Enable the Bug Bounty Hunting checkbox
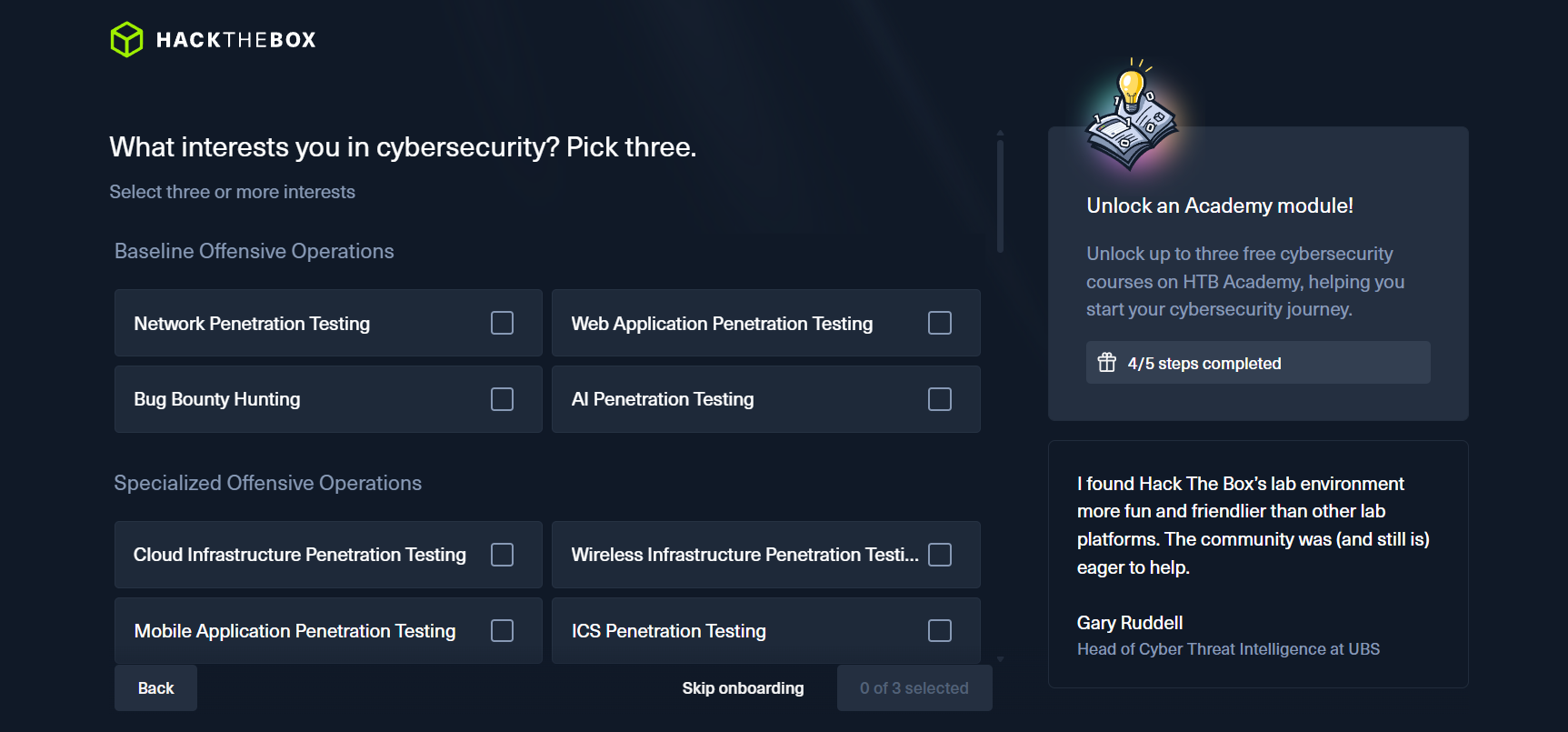Screen dimensions: 1568x732 (x=502, y=399)
